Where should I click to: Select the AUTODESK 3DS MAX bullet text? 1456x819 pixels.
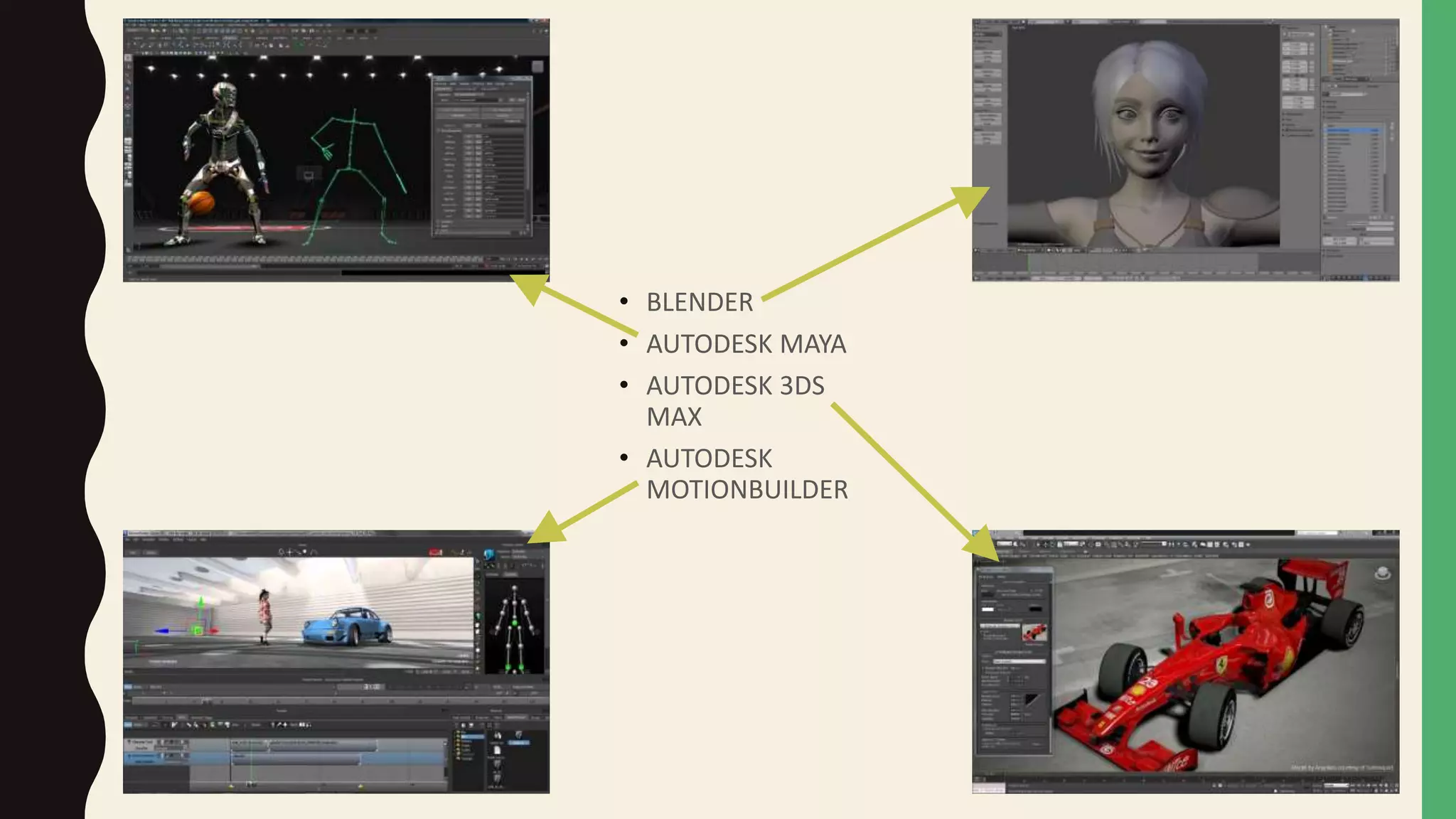[735, 401]
